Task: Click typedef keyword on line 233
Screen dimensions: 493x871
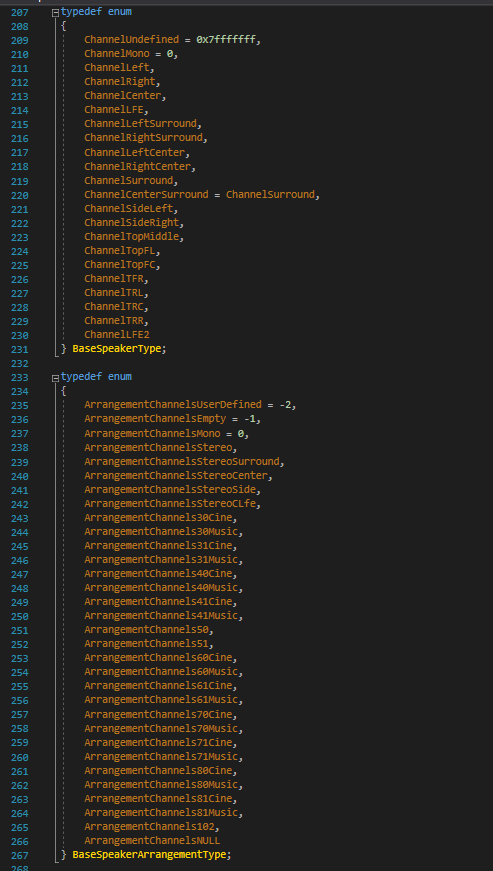Action: pyautogui.click(x=81, y=377)
